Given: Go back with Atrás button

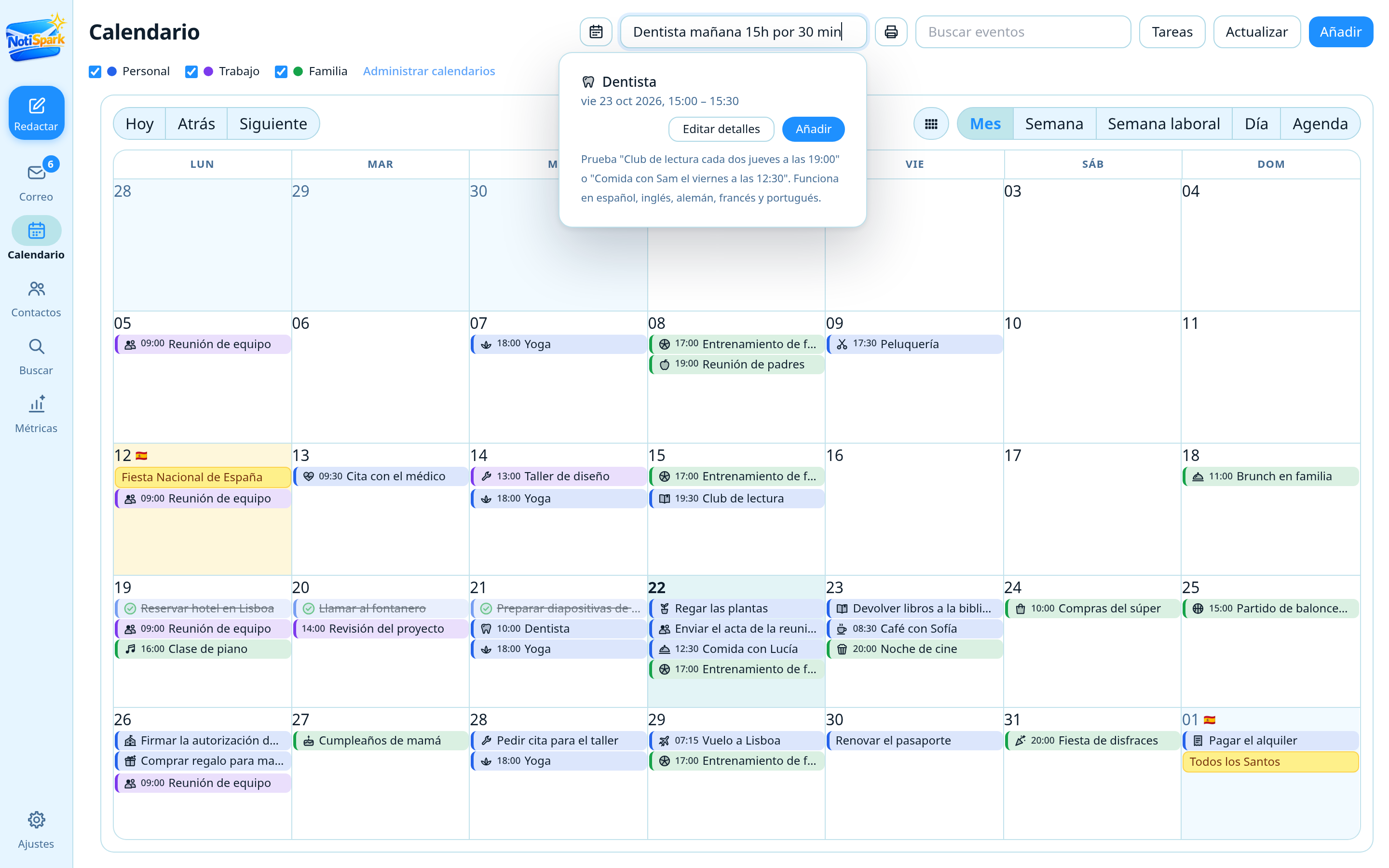Looking at the screenshot, I should click(196, 123).
